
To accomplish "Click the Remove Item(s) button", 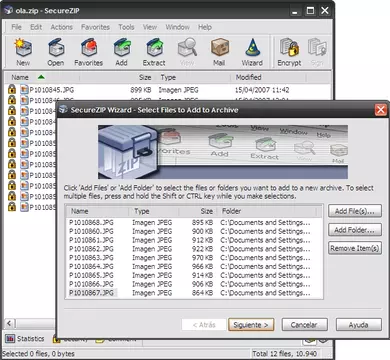I will 355,248.
